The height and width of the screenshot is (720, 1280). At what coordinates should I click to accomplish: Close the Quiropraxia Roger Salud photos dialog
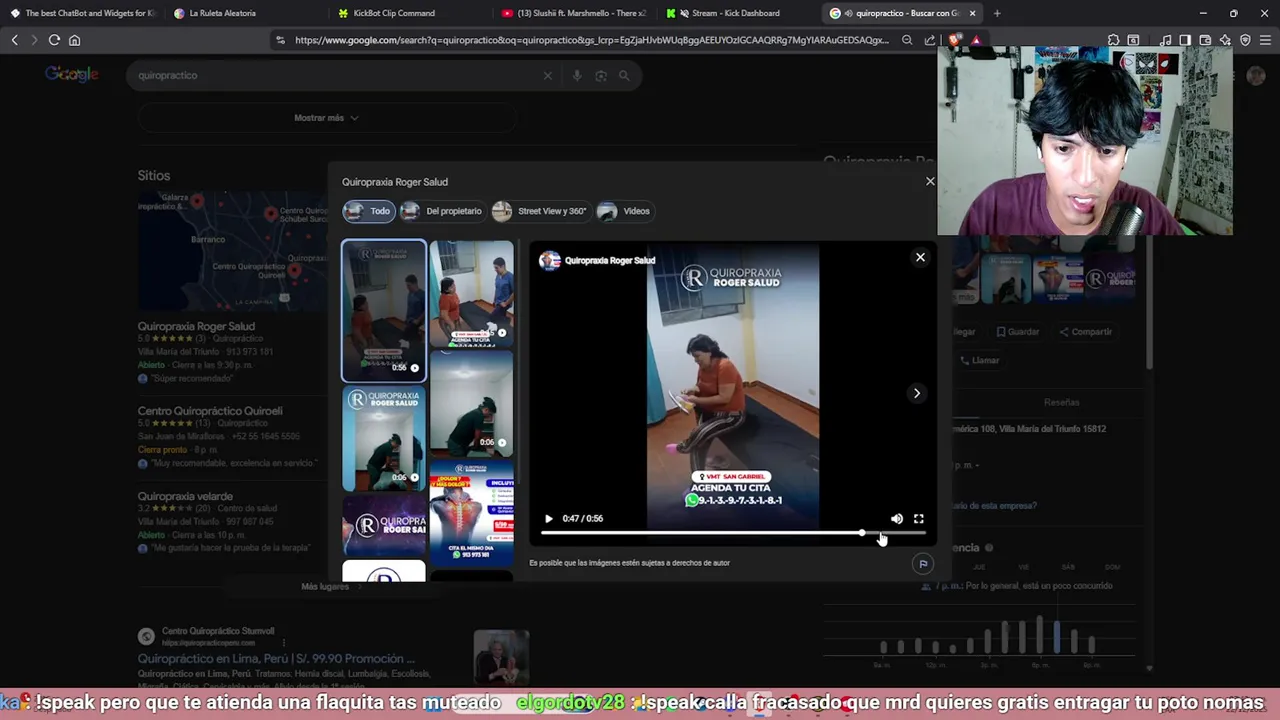pyautogui.click(x=930, y=181)
